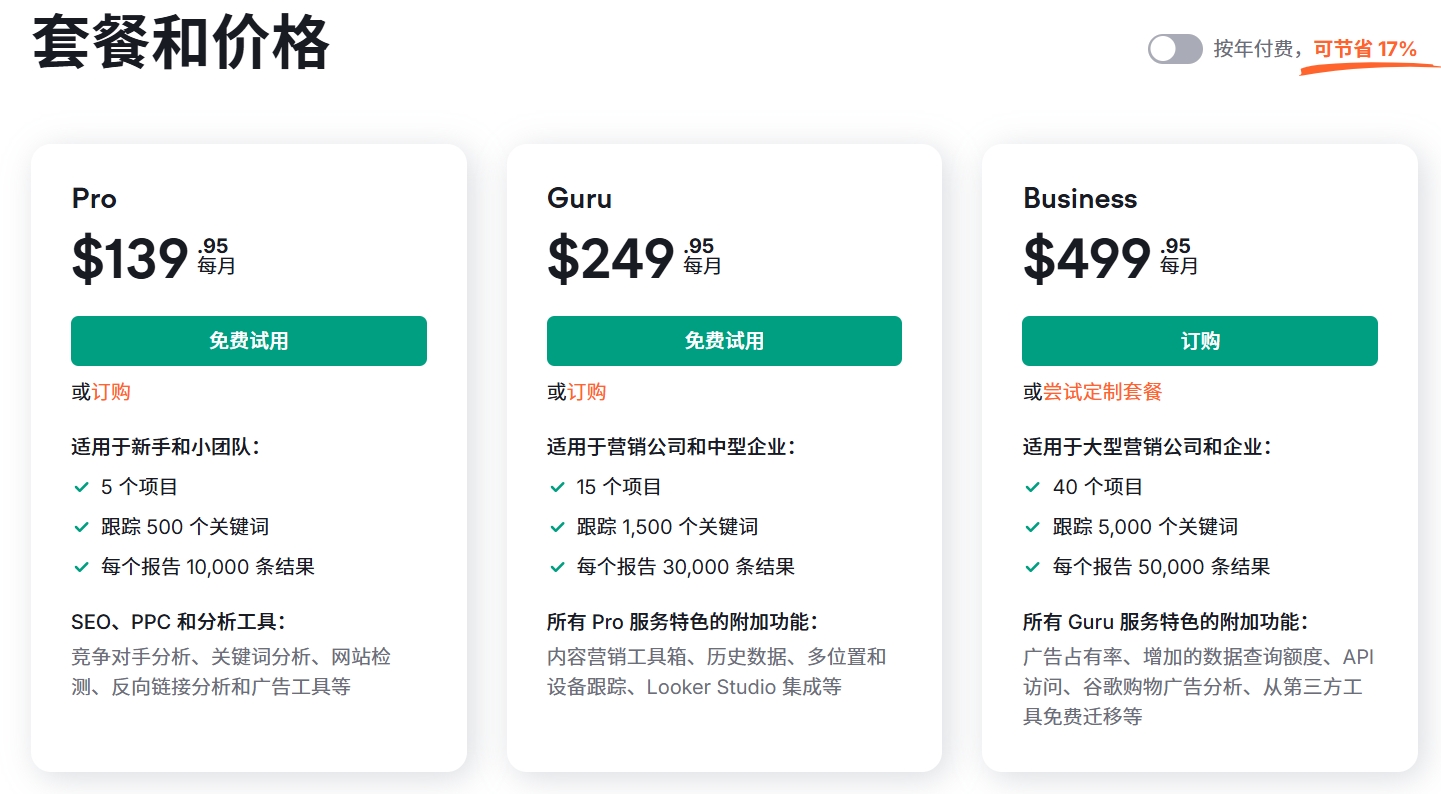
Task: Click the checkmark beside 40 个项目
Action: pyautogui.click(x=1033, y=487)
